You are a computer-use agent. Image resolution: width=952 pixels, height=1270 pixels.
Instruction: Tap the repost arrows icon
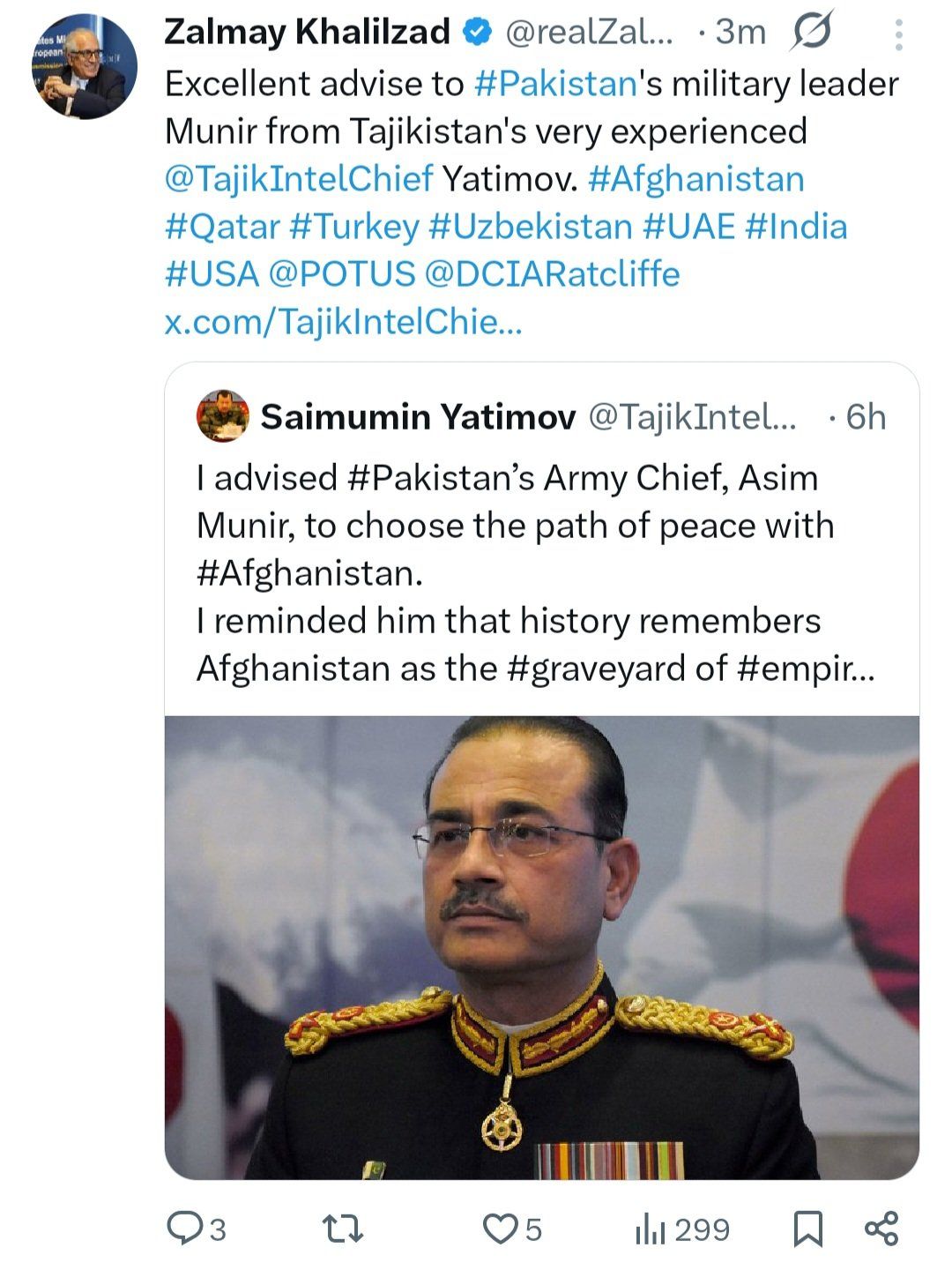coord(342,1229)
